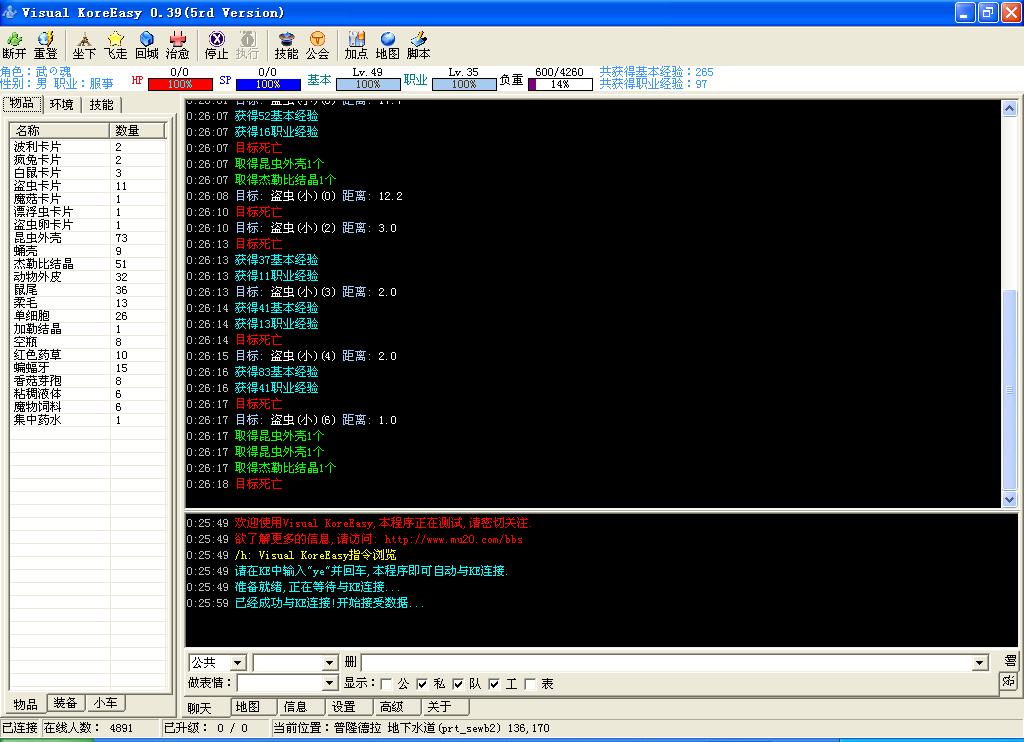1024x742 pixels.
Task: Open the 脚本 (script) toolbar icon
Action: point(418,45)
